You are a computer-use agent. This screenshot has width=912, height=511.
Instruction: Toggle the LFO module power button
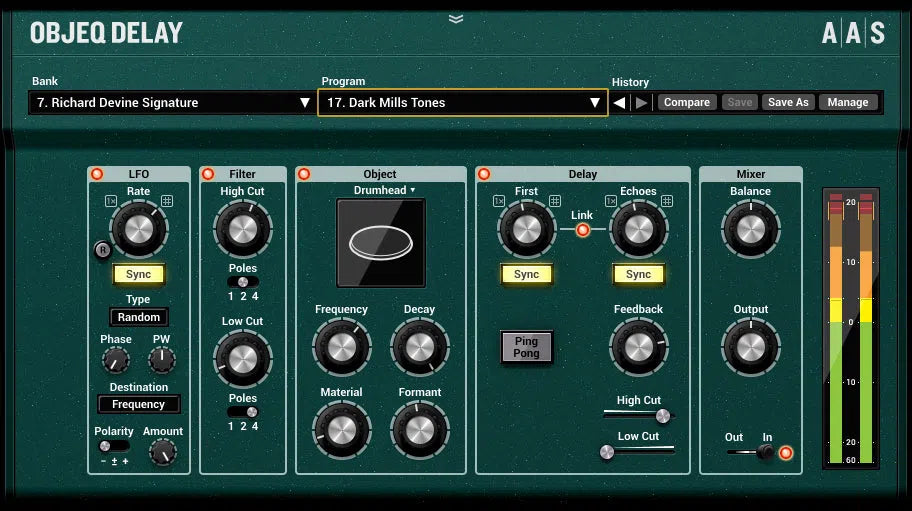[97, 174]
